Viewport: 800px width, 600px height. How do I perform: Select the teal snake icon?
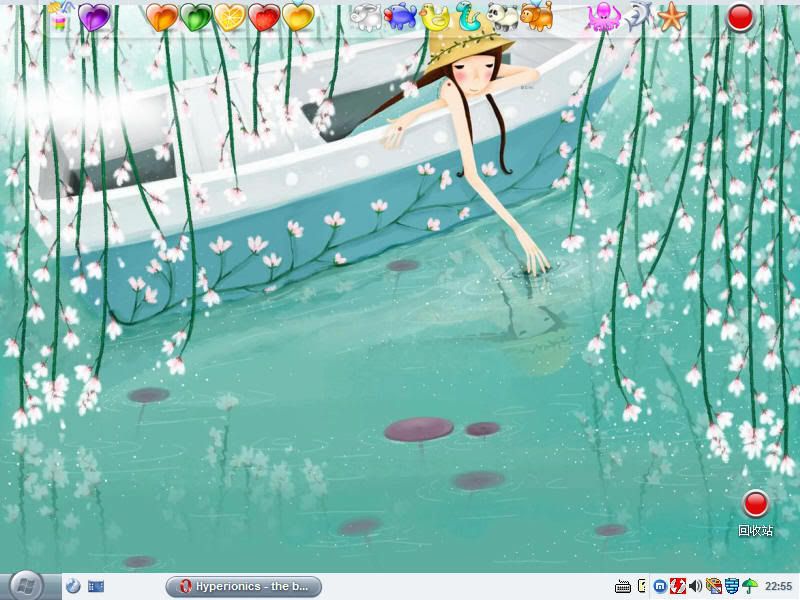click(x=468, y=17)
